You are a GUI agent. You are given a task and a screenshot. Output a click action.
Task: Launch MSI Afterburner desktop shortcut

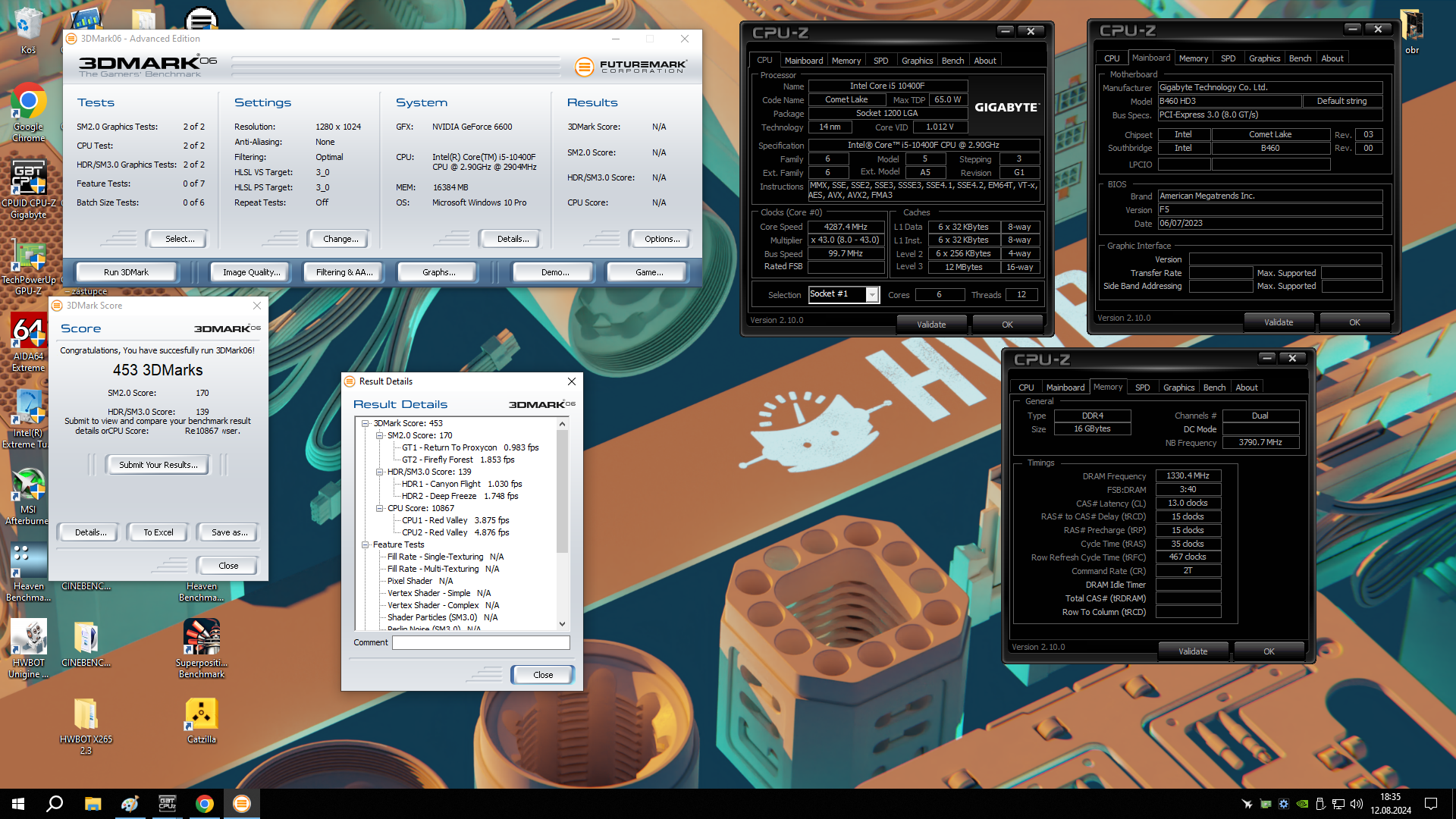[x=28, y=496]
